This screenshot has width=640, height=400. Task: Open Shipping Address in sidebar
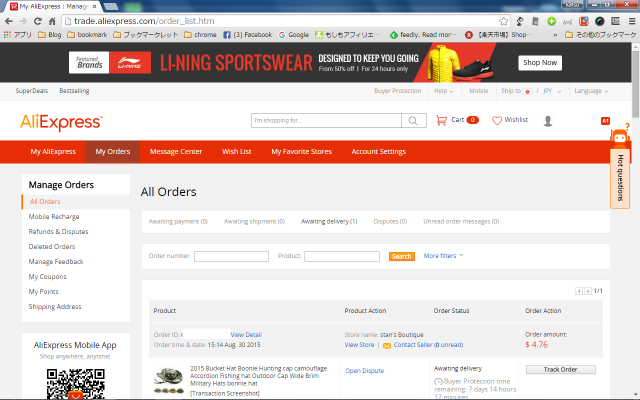pyautogui.click(x=55, y=307)
